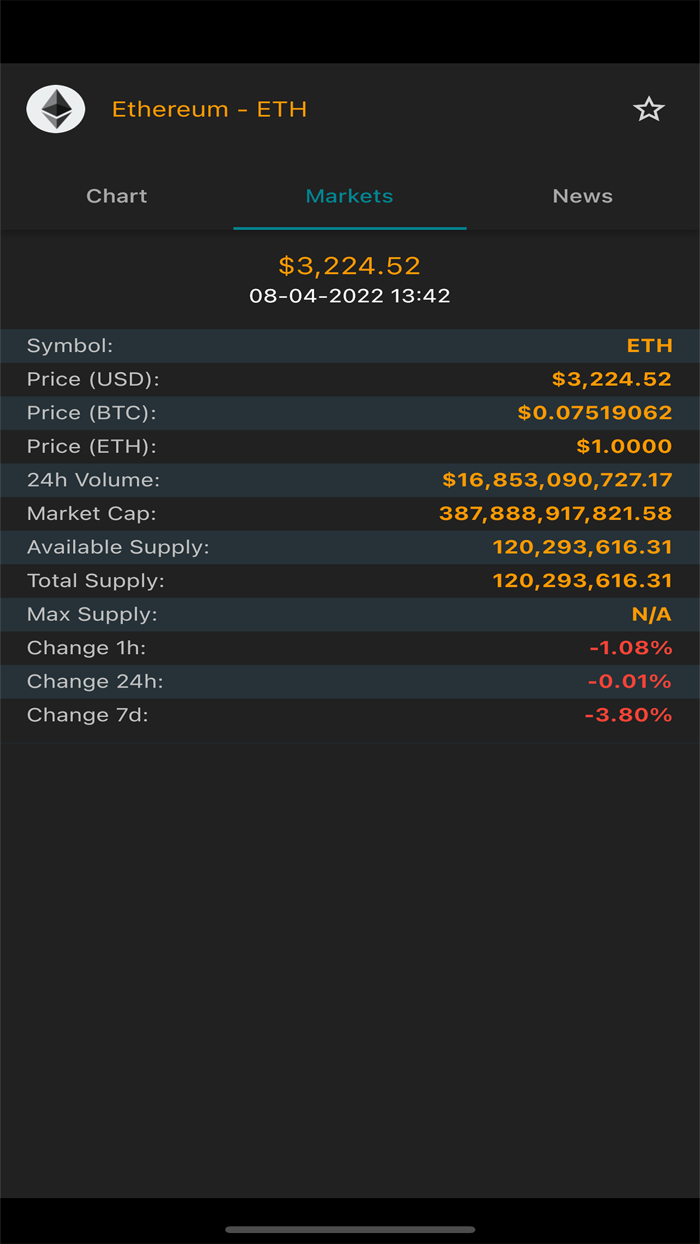
Task: Click the timestamp 08-04-2022 13:42
Action: click(x=349, y=295)
